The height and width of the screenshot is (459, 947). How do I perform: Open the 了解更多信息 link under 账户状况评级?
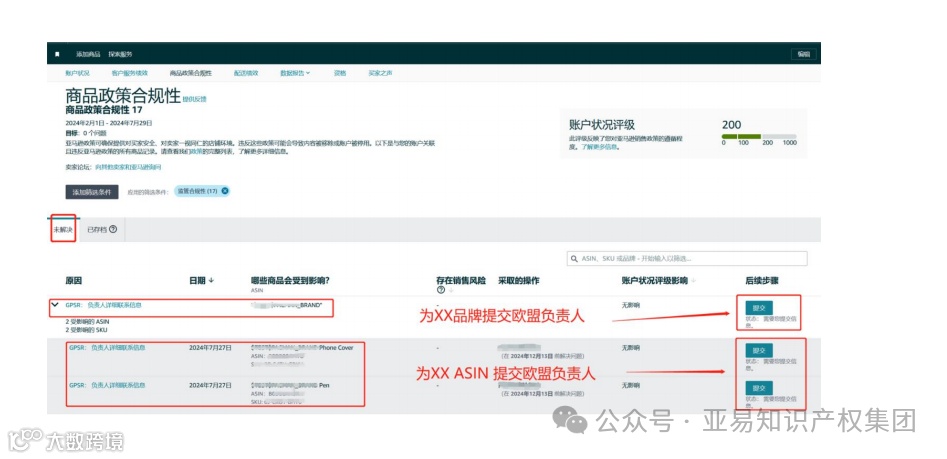600,147
